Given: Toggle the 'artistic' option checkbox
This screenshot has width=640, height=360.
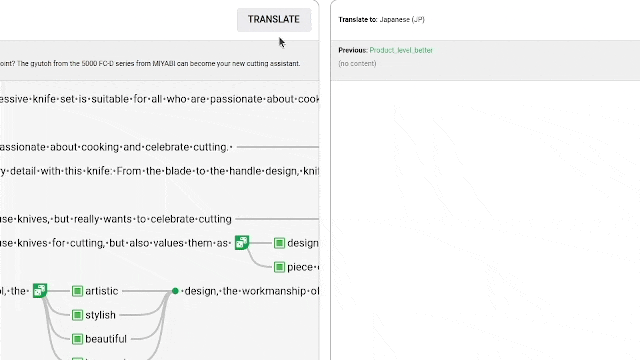Looking at the screenshot, I should pyautogui.click(x=77, y=291).
